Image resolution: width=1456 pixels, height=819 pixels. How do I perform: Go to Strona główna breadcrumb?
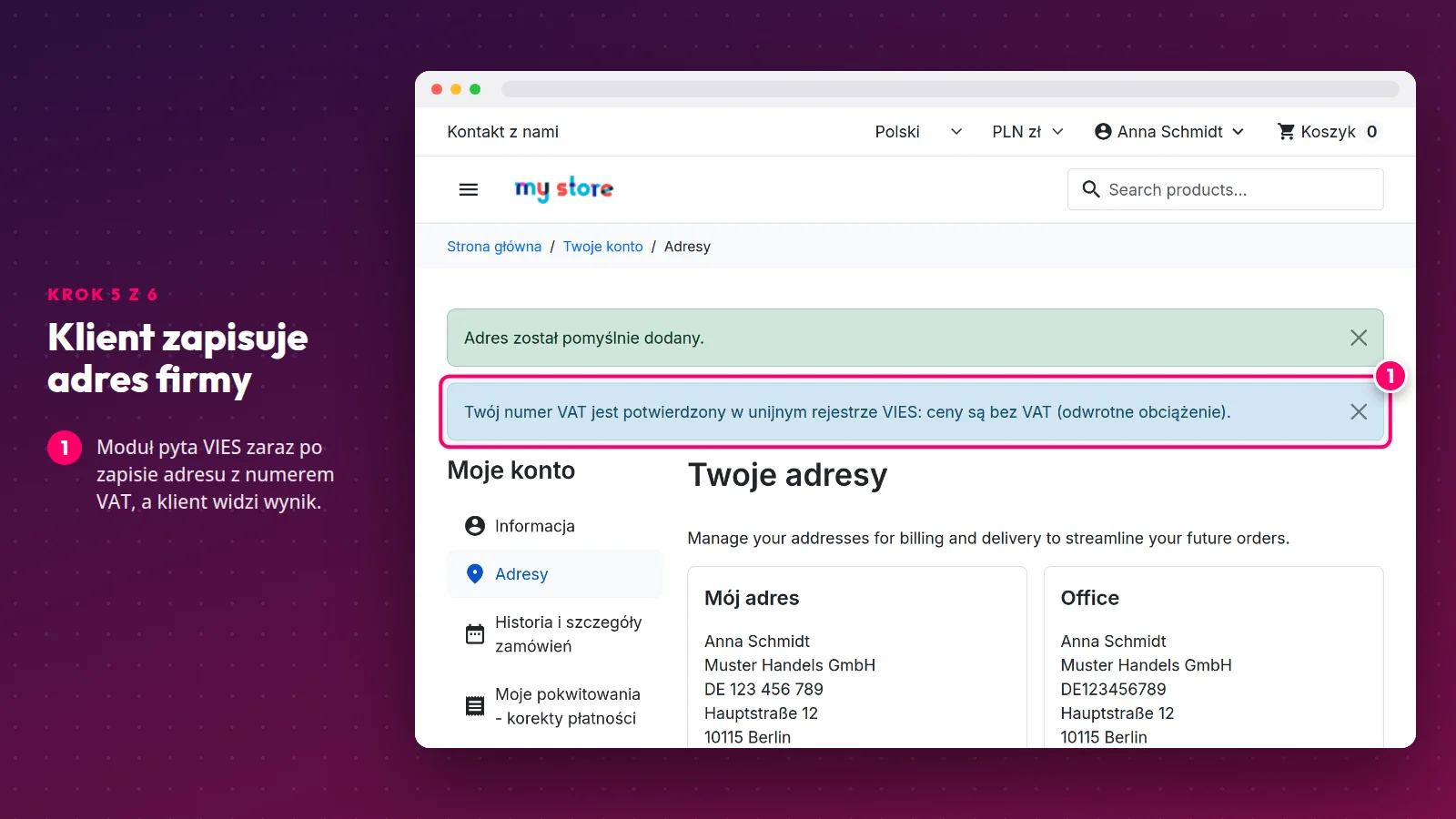(x=494, y=247)
